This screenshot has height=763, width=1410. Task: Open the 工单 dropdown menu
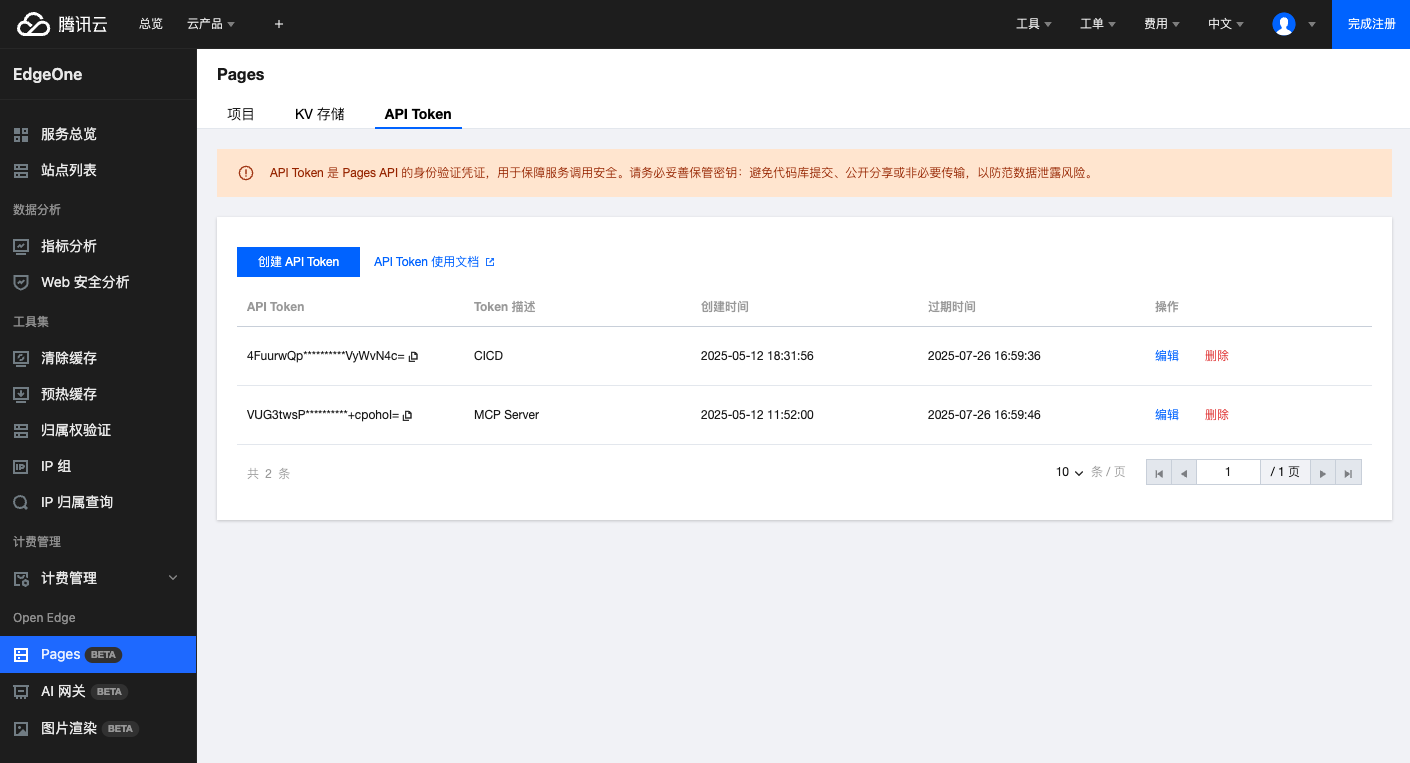(x=1098, y=24)
